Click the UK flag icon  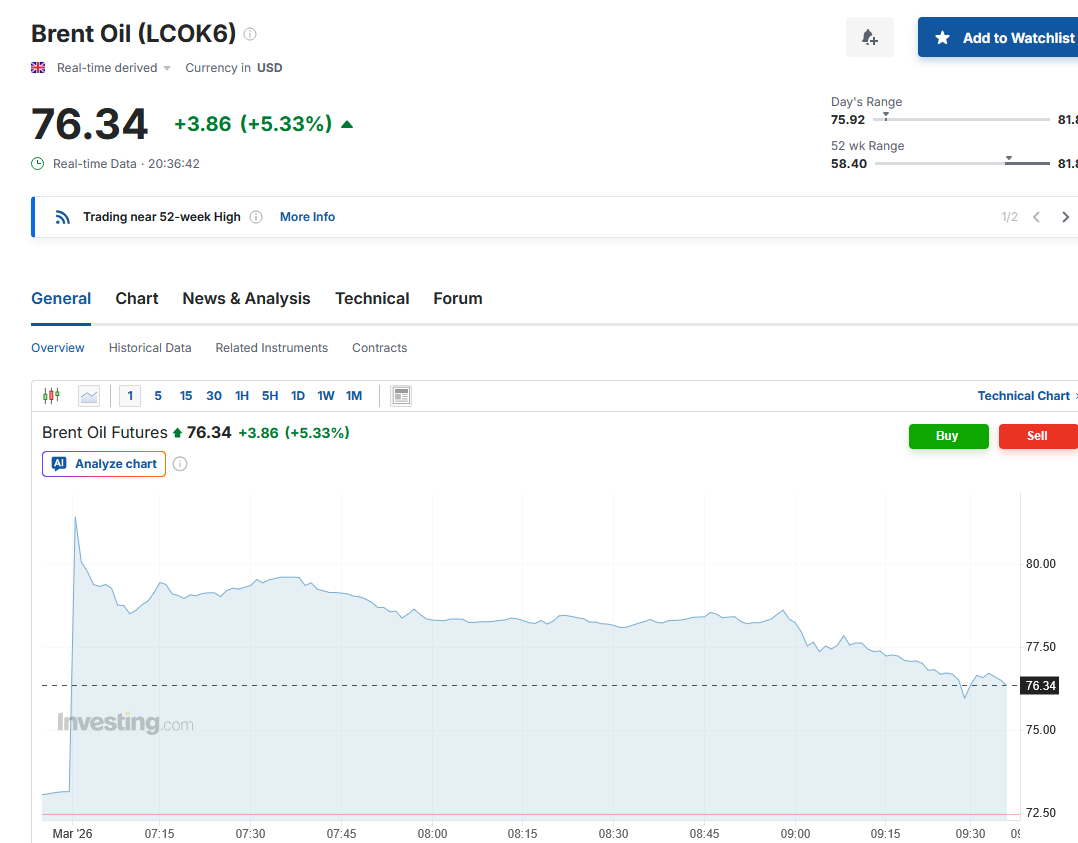coord(38,67)
